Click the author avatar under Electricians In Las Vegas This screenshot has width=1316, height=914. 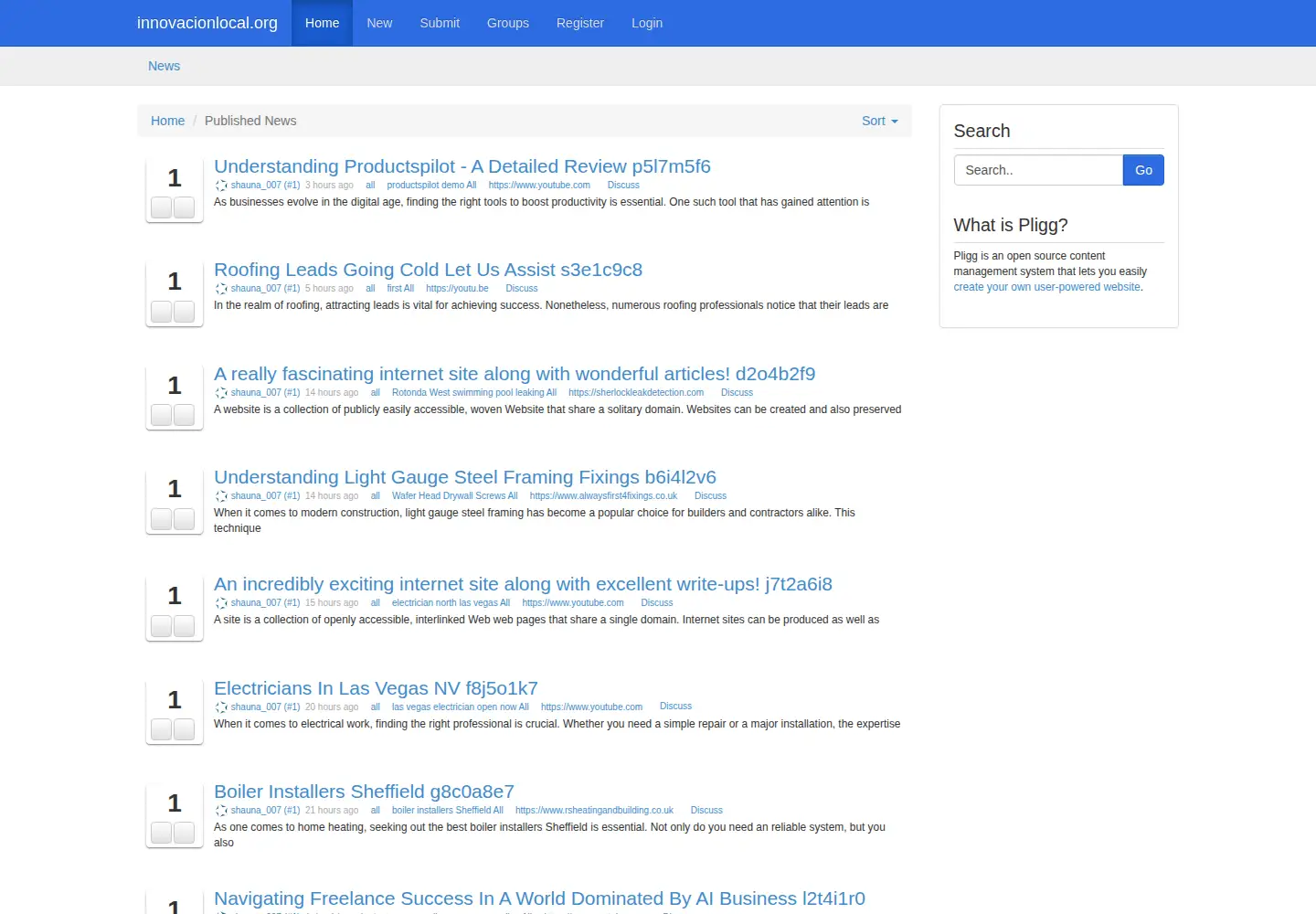(x=221, y=707)
